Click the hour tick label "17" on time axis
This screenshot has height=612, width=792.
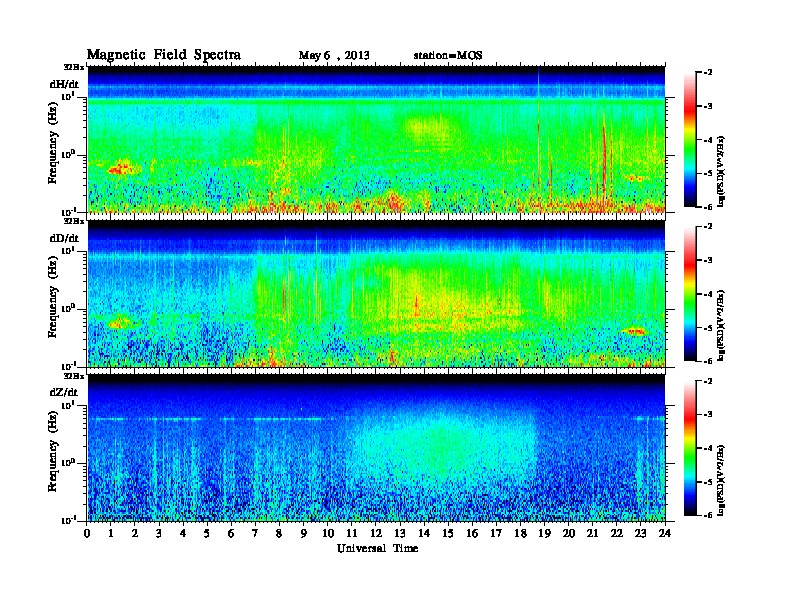[496, 533]
